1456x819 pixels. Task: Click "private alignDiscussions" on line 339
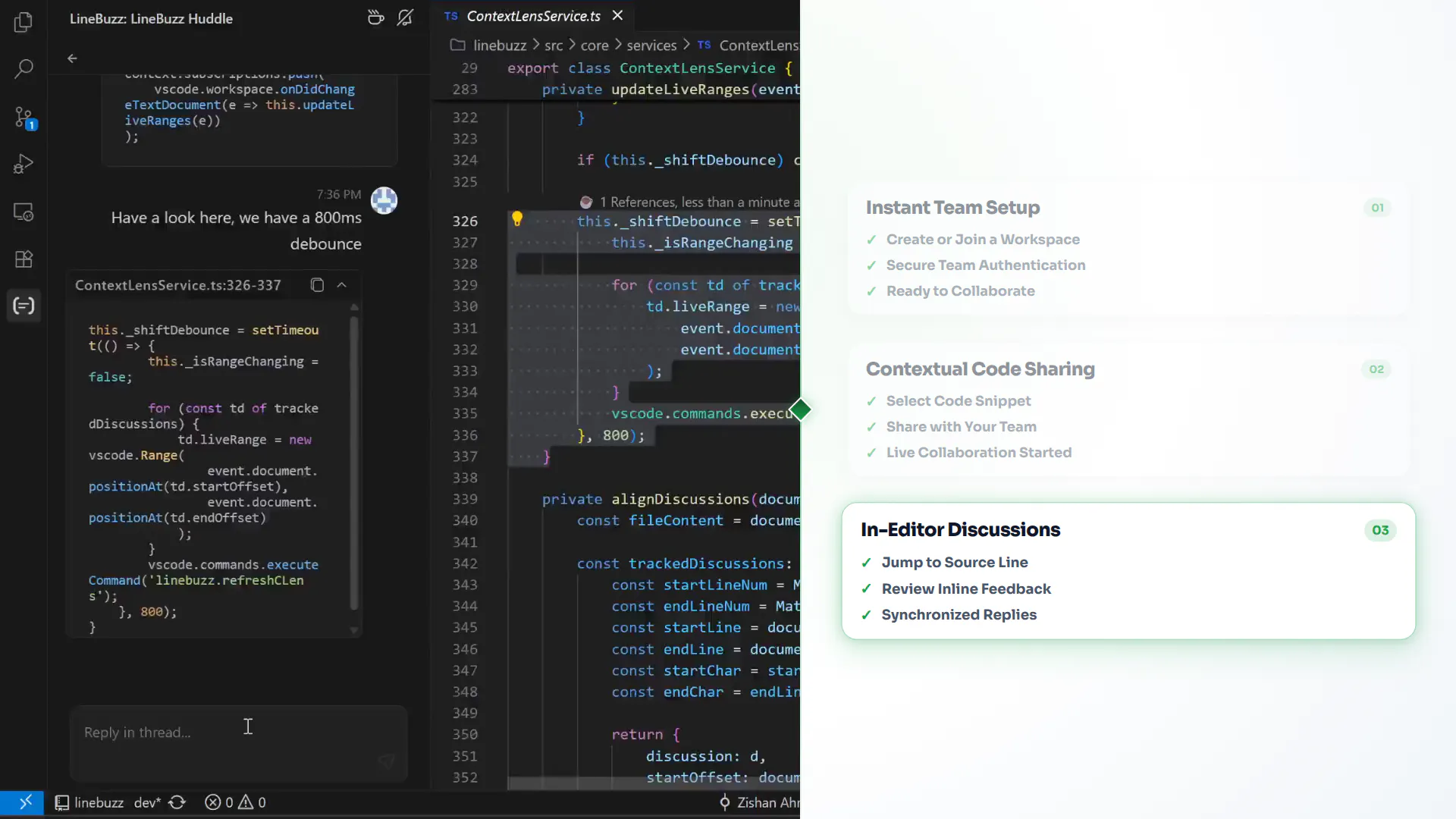click(670, 499)
